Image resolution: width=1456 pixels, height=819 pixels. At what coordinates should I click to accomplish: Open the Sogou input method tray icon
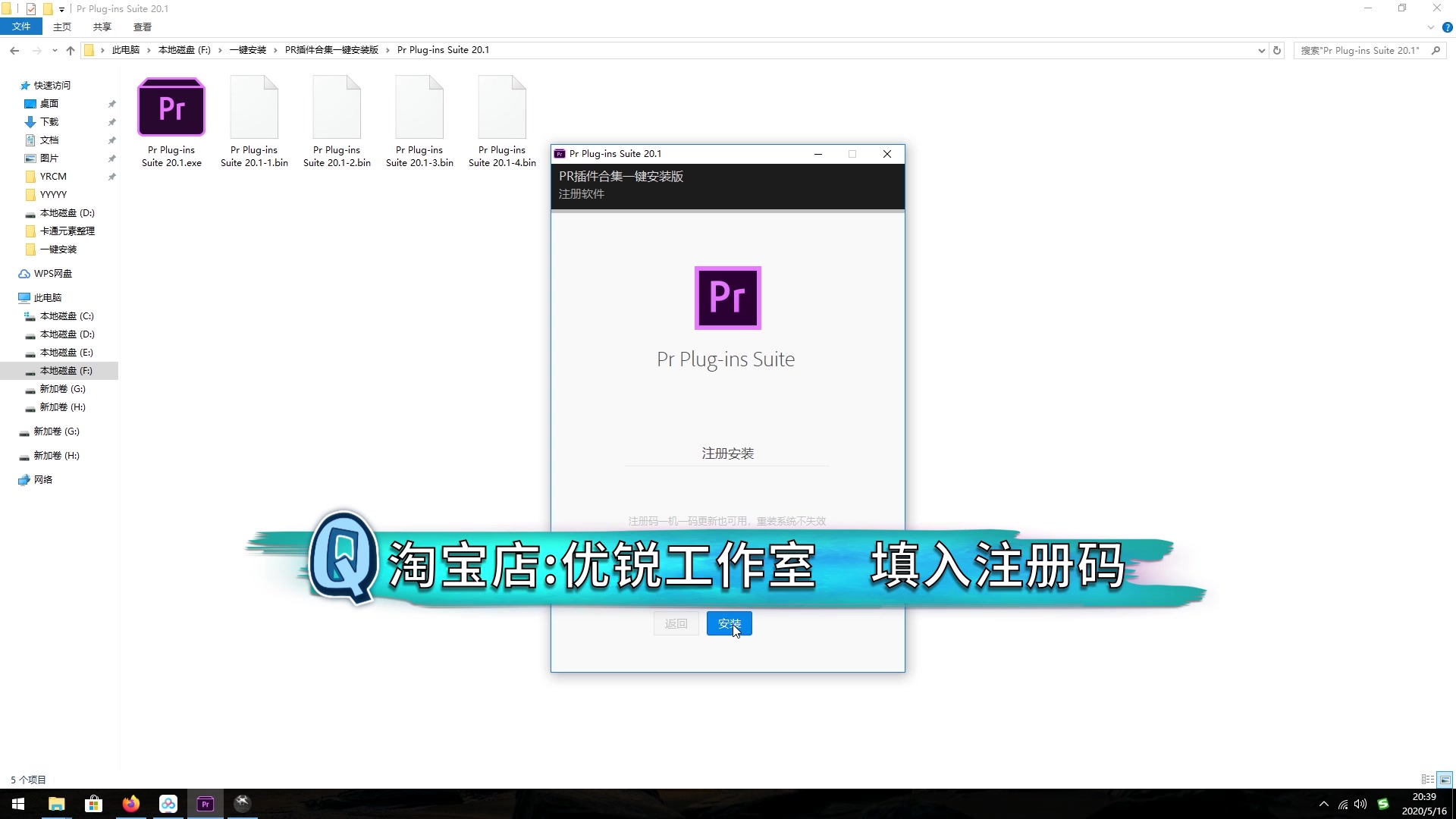[x=1383, y=804]
